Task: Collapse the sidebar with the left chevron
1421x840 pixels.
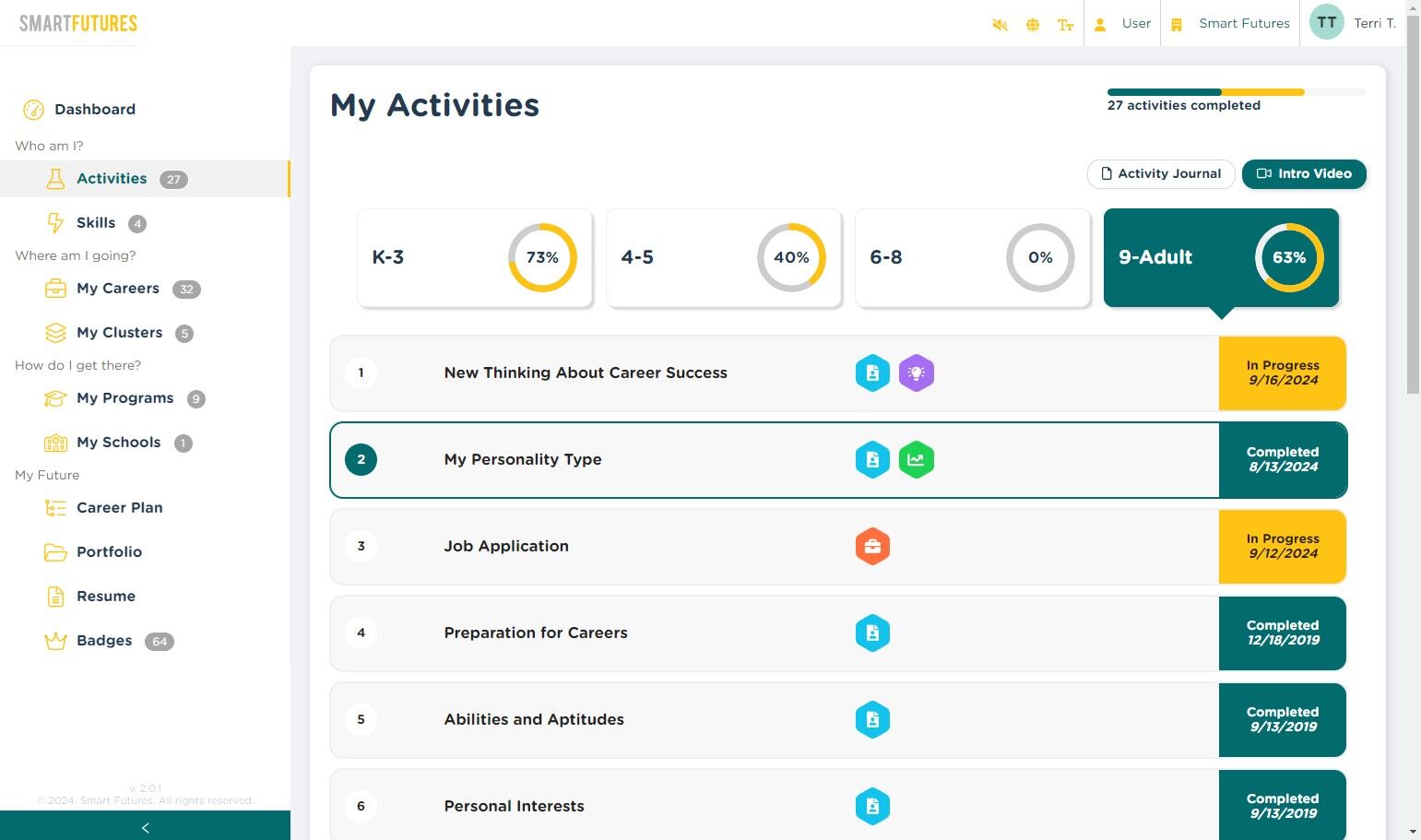Action: 145,827
